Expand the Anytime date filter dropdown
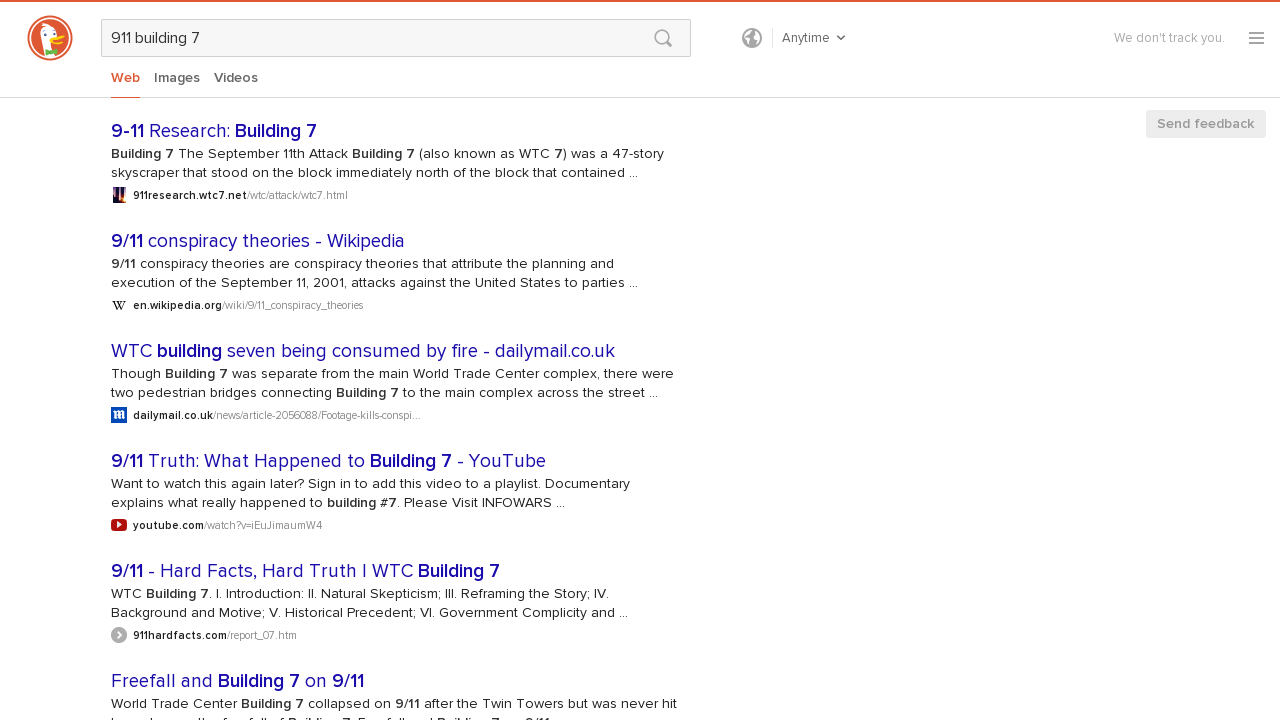Screen dimensions: 1280x720 [813, 38]
